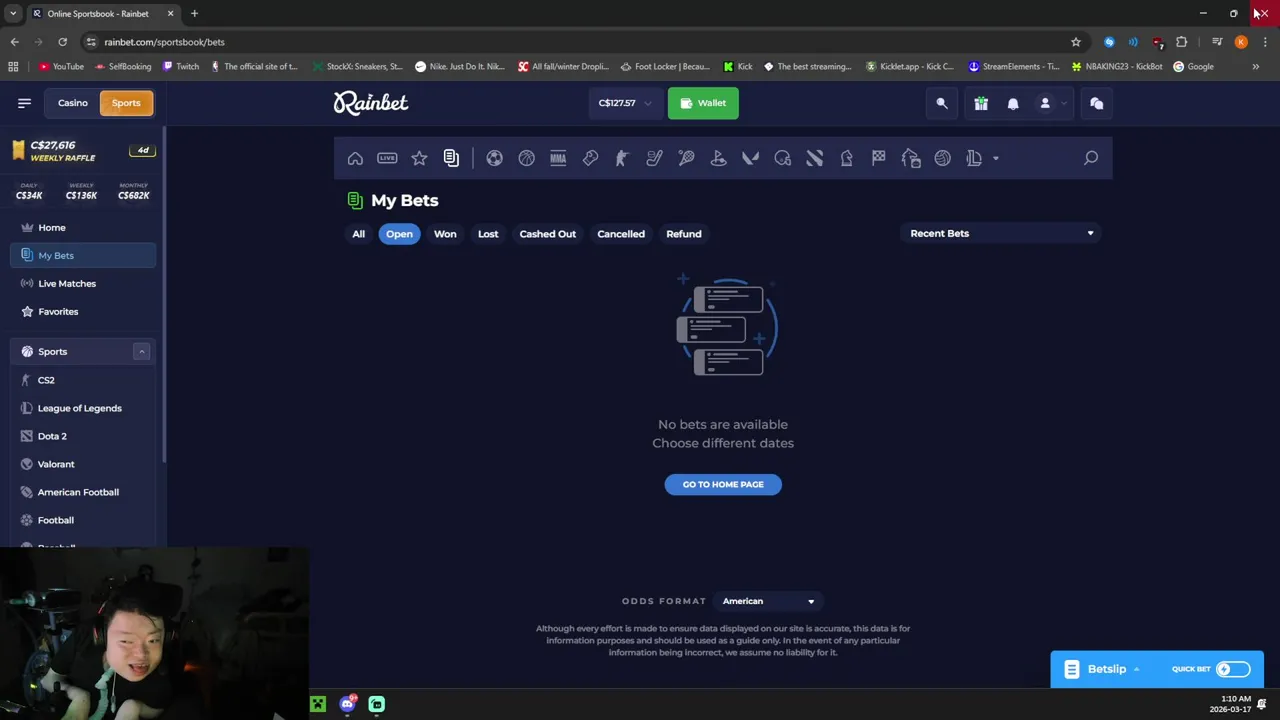
Task: Select the basketball icon
Action: click(526, 158)
